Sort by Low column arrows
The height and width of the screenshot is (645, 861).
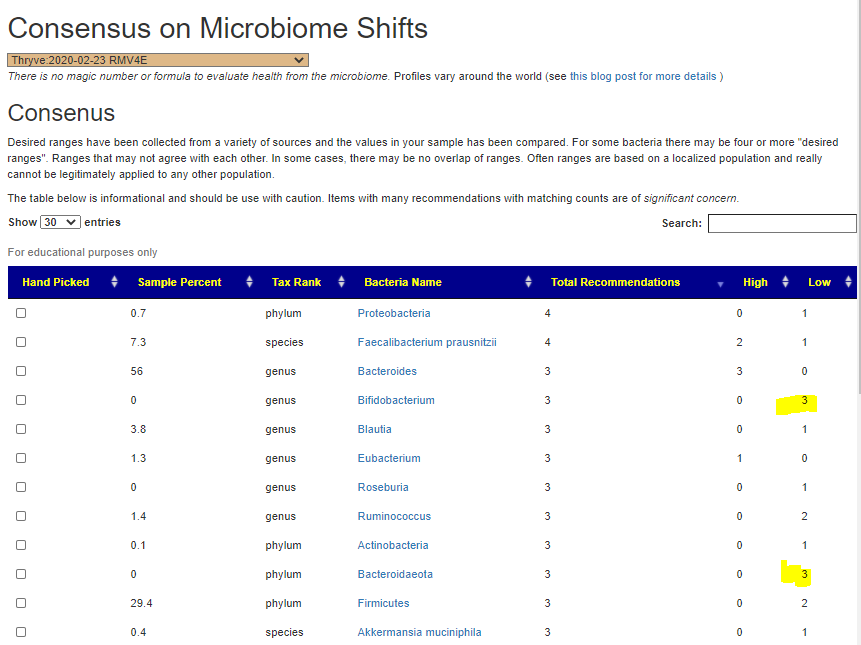point(848,282)
